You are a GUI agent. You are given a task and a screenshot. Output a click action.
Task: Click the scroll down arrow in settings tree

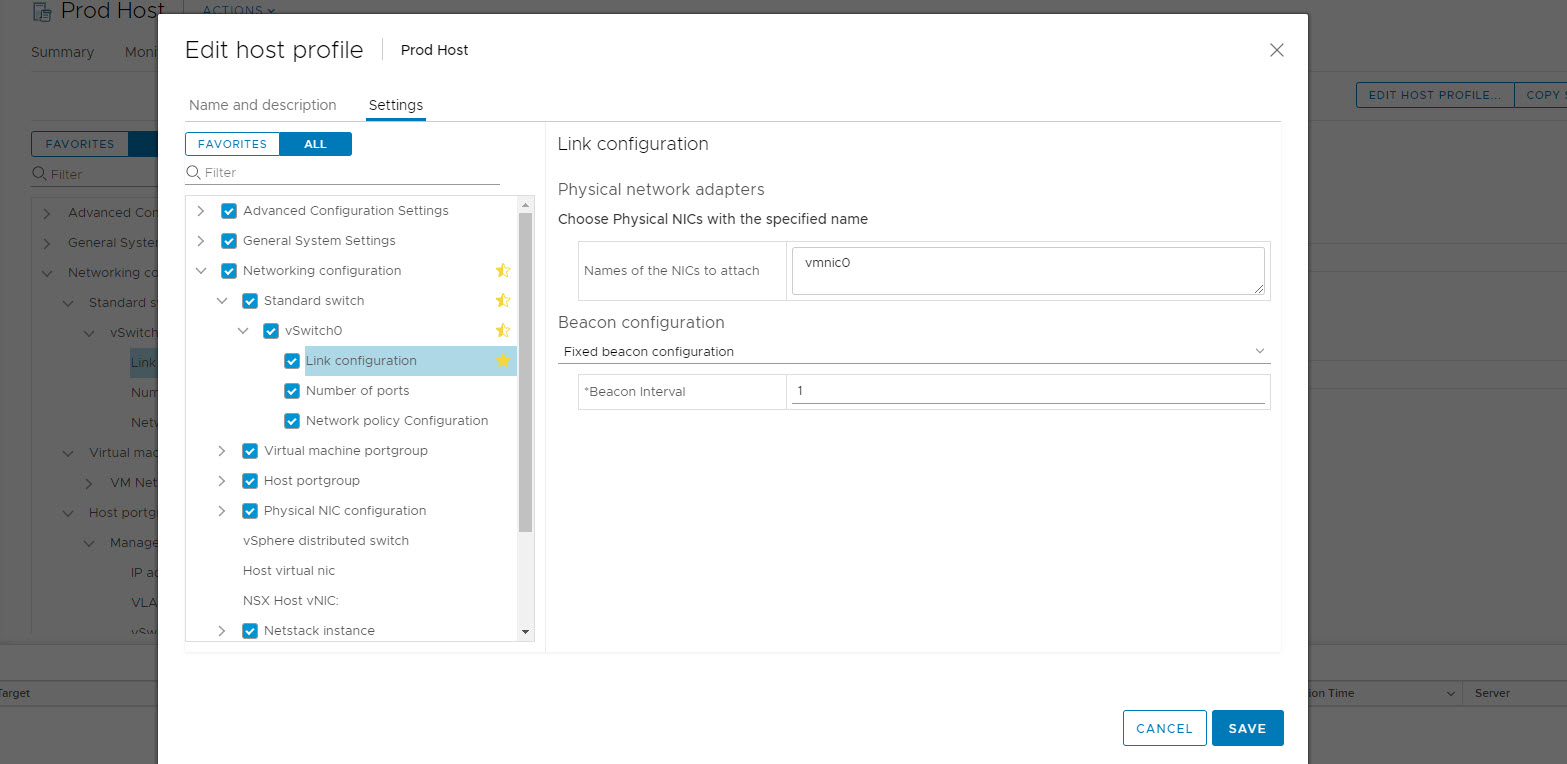(525, 632)
